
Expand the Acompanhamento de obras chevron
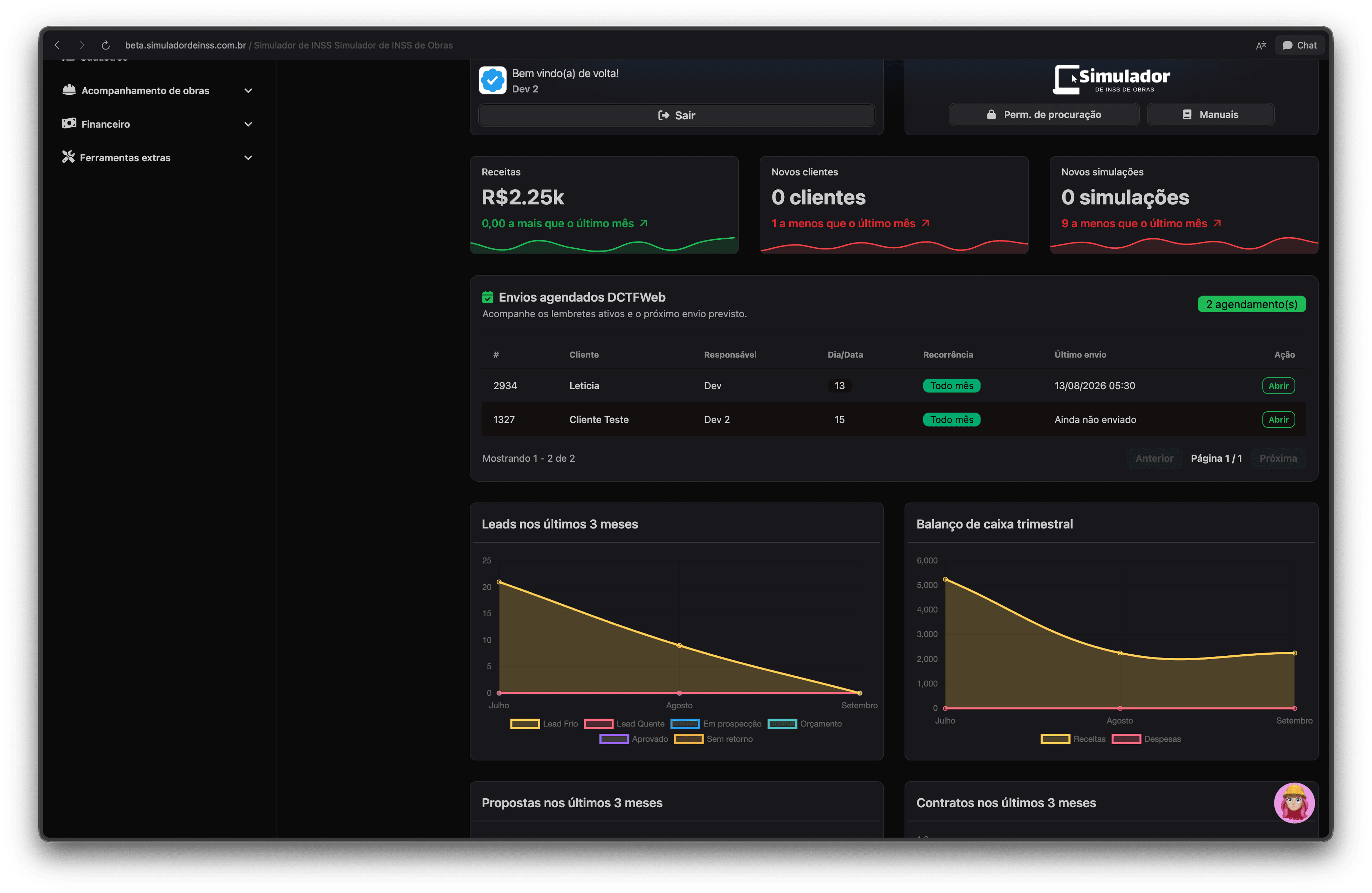(x=248, y=90)
